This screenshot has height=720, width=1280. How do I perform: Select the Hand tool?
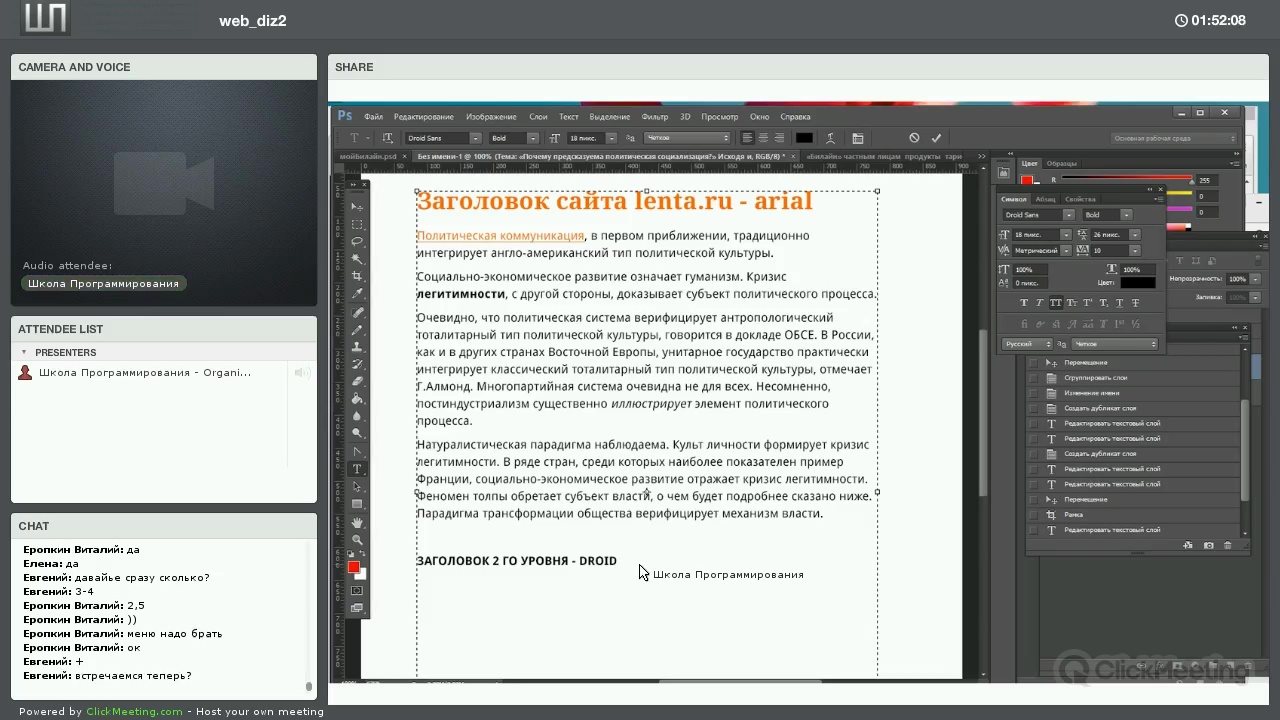(x=357, y=523)
